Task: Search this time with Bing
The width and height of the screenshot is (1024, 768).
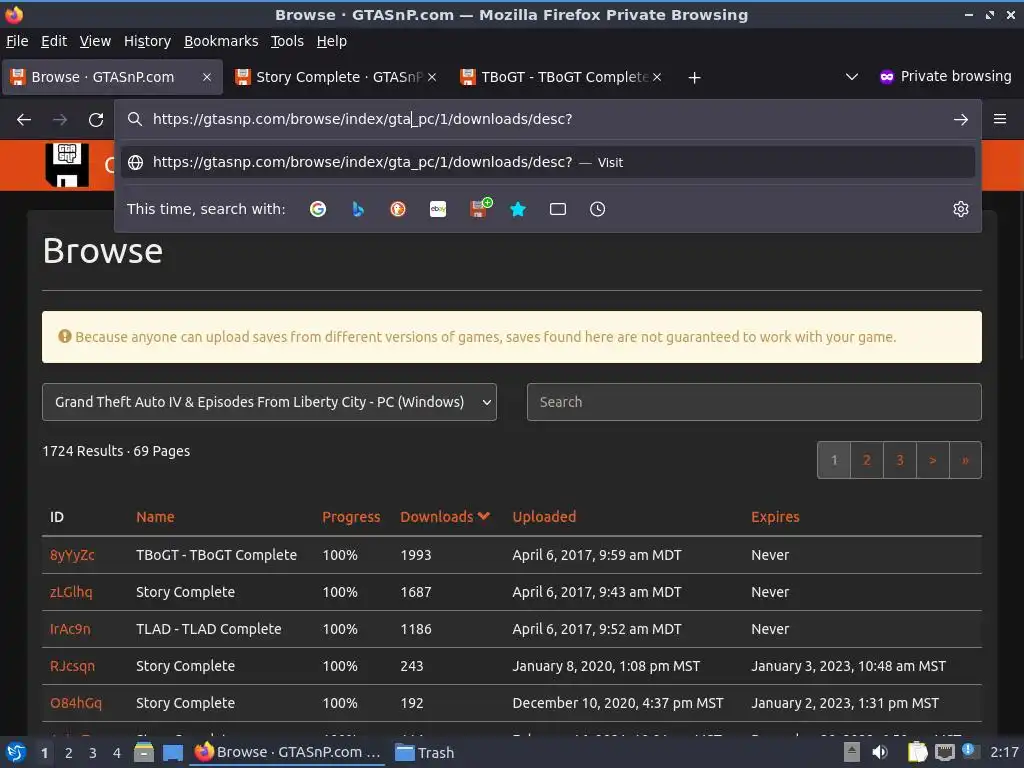Action: click(358, 209)
